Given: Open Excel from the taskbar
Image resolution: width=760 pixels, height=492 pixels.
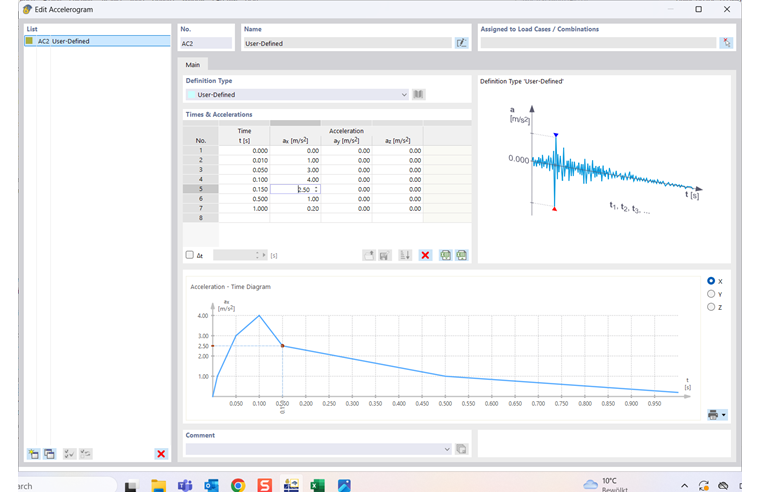Looking at the screenshot, I should click(x=317, y=485).
